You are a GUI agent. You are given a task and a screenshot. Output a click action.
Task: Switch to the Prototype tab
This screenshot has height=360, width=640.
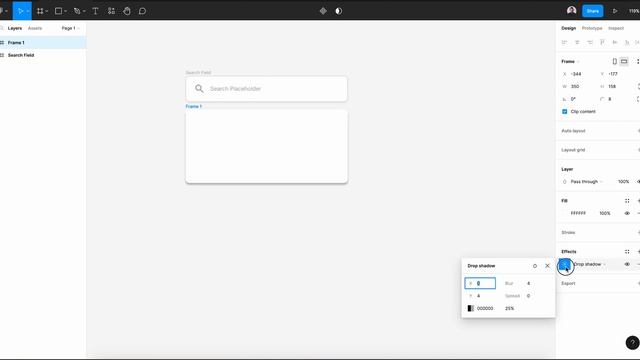(x=592, y=28)
